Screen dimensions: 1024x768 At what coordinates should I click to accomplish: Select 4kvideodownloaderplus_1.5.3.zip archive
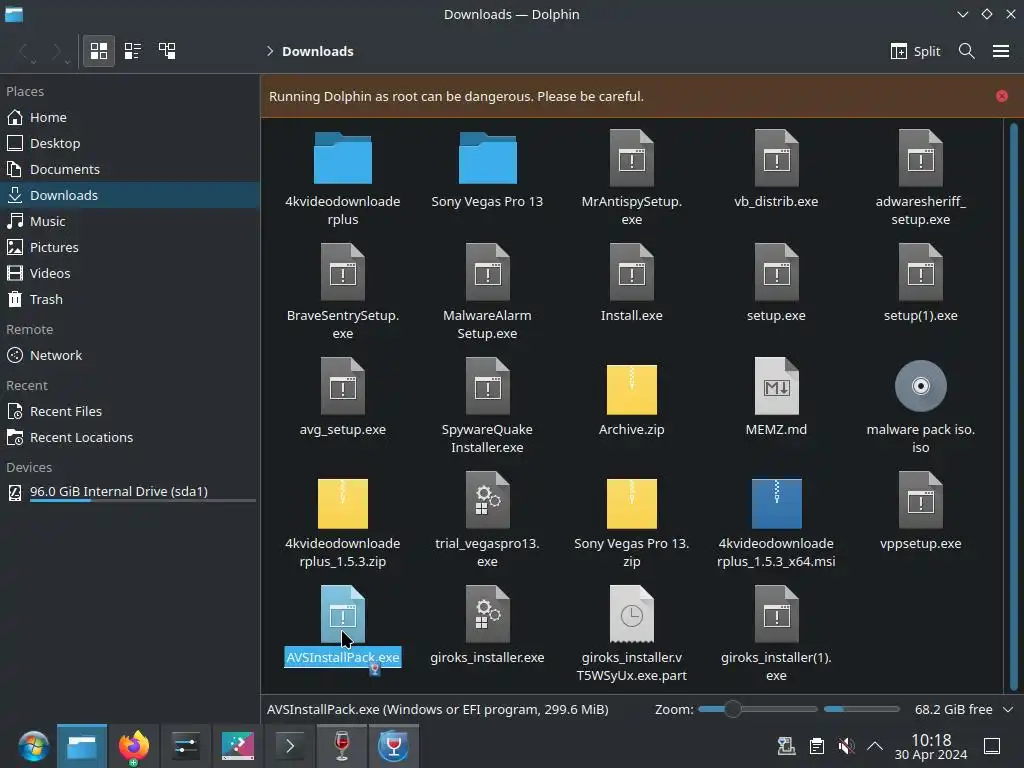[343, 504]
